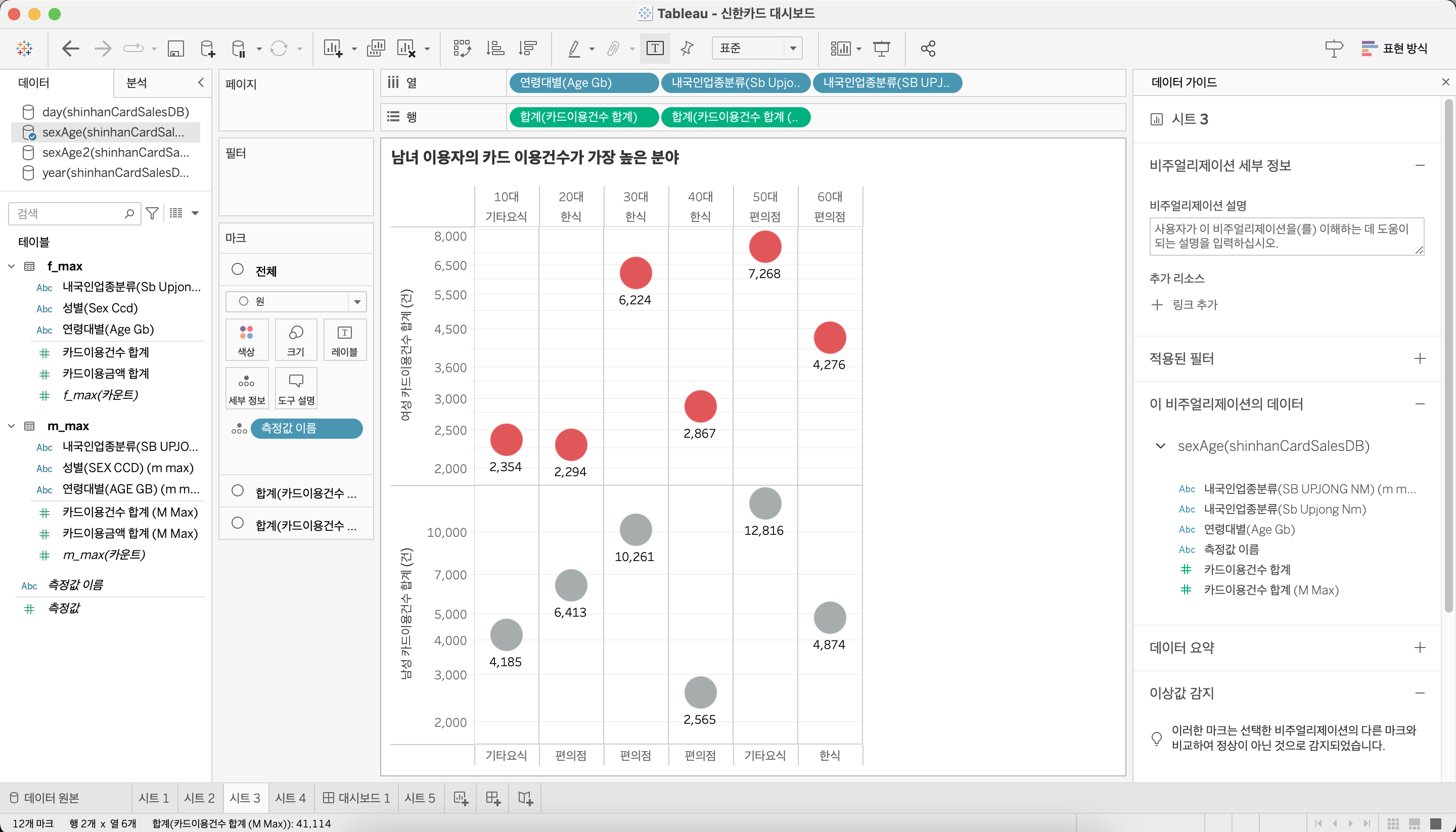Image resolution: width=1456 pixels, height=832 pixels.
Task: Open the 표현 방식 Show Me button
Action: pos(1394,49)
